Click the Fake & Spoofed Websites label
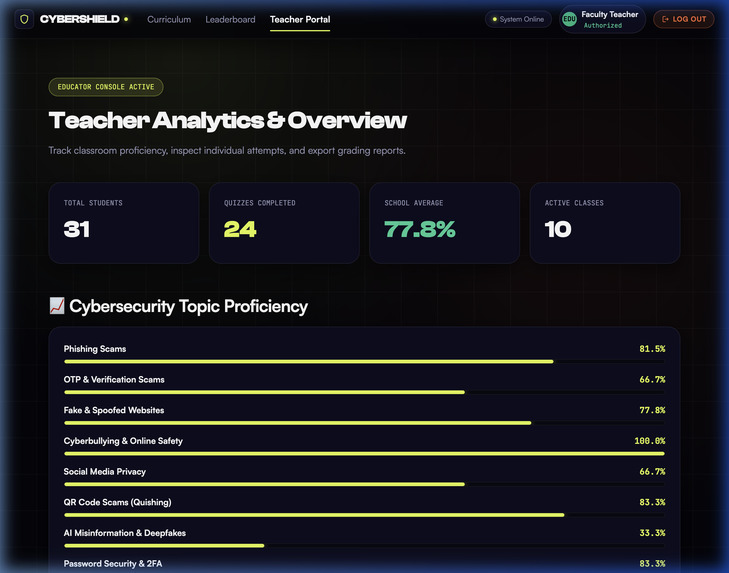This screenshot has width=729, height=573. click(114, 410)
